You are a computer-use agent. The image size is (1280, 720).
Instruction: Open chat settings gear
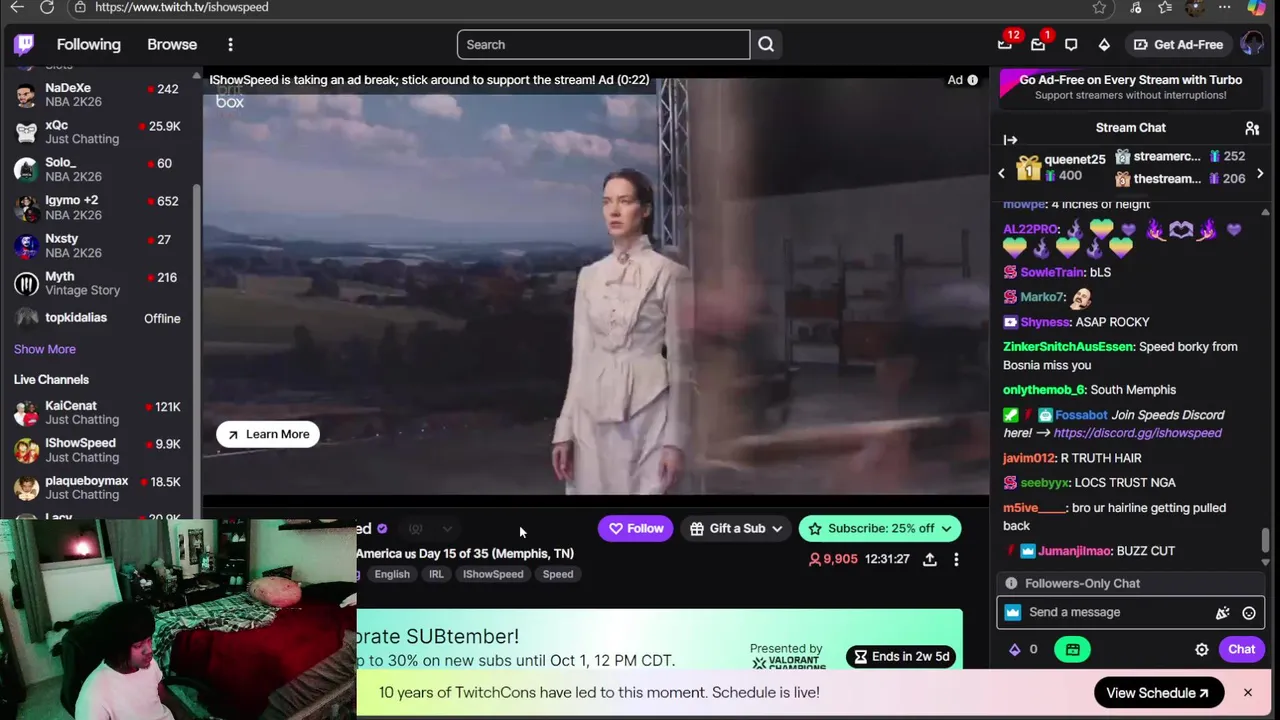(x=1202, y=650)
